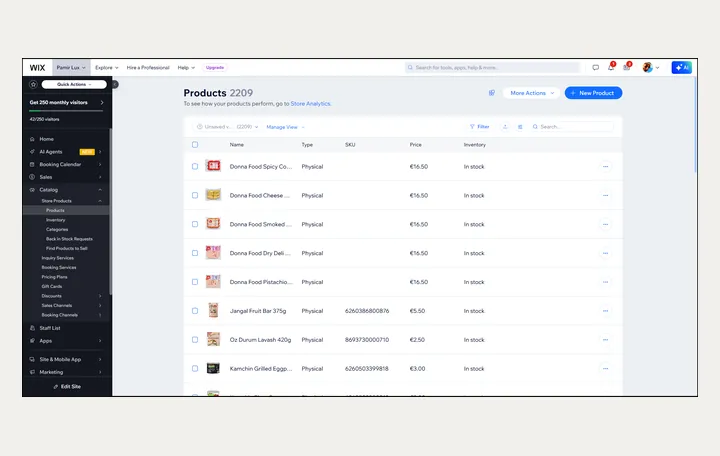Collapse the Store Products subsection
Screen dimensions: 720x456
(x=100, y=201)
